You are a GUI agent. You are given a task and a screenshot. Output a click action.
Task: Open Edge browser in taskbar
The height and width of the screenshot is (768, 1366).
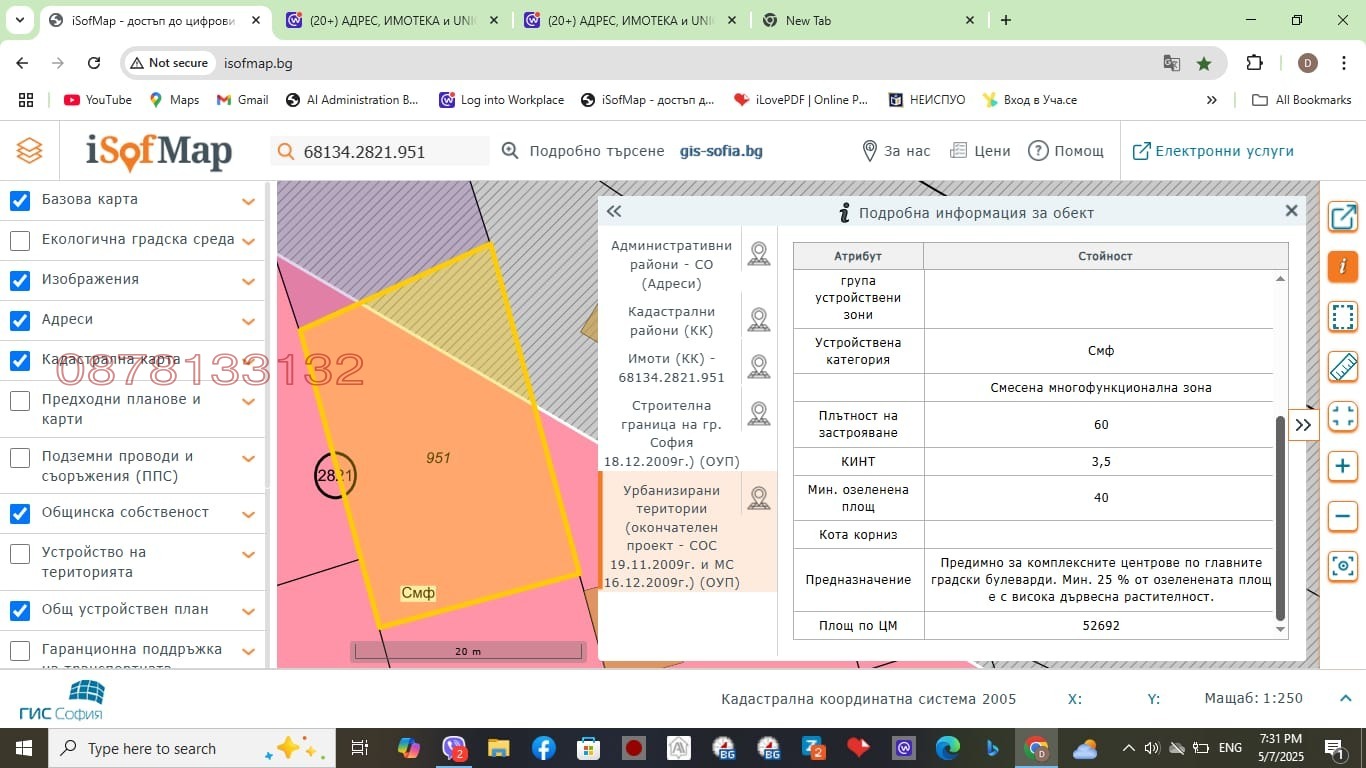click(947, 748)
